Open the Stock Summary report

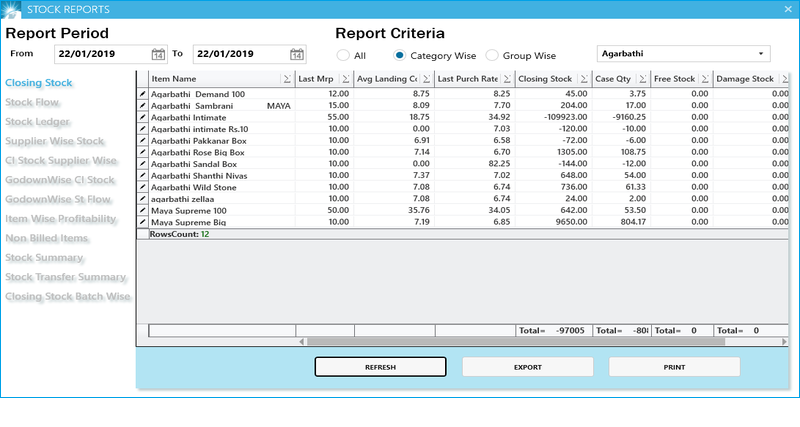coord(44,257)
